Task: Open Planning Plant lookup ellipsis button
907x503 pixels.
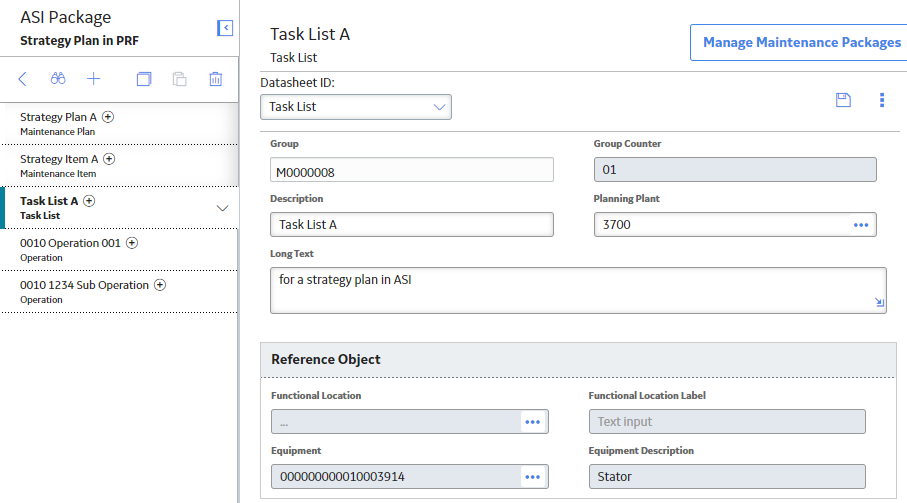Action: [861, 225]
